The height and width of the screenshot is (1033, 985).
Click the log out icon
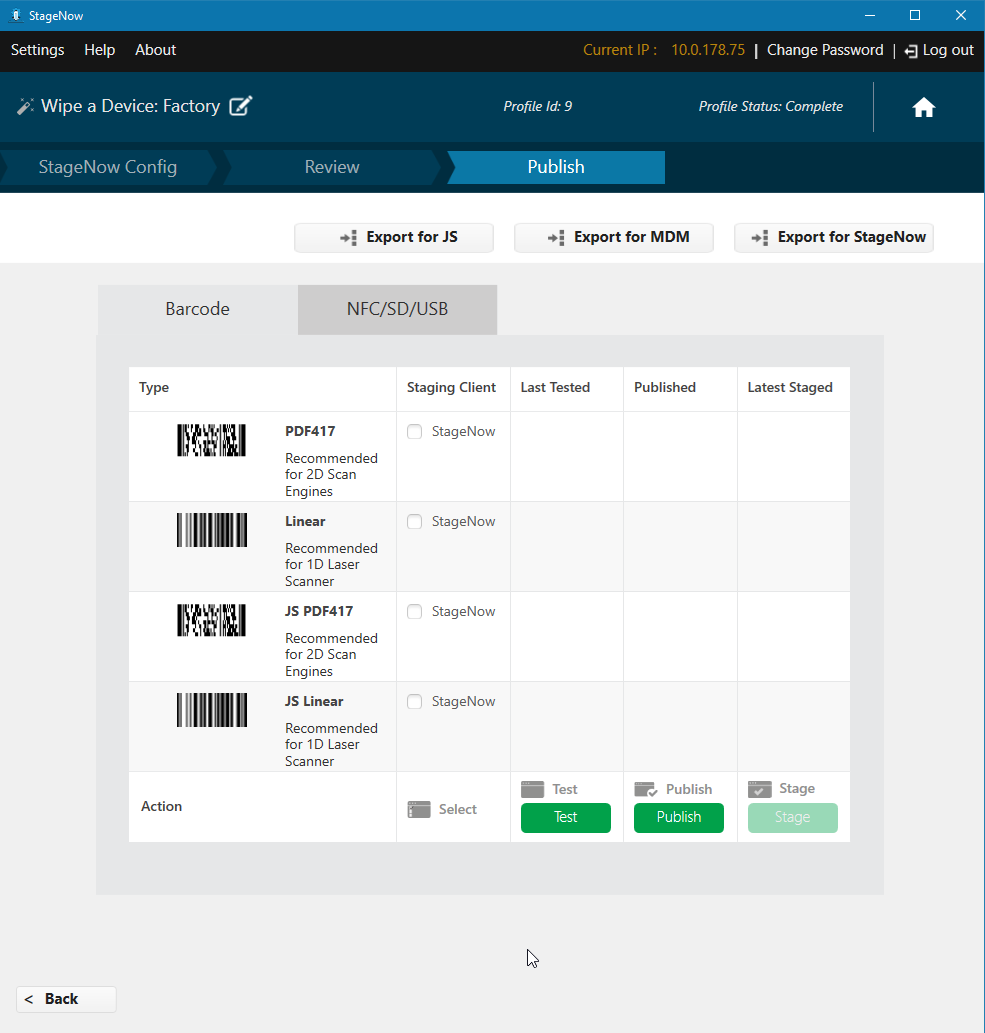point(910,50)
